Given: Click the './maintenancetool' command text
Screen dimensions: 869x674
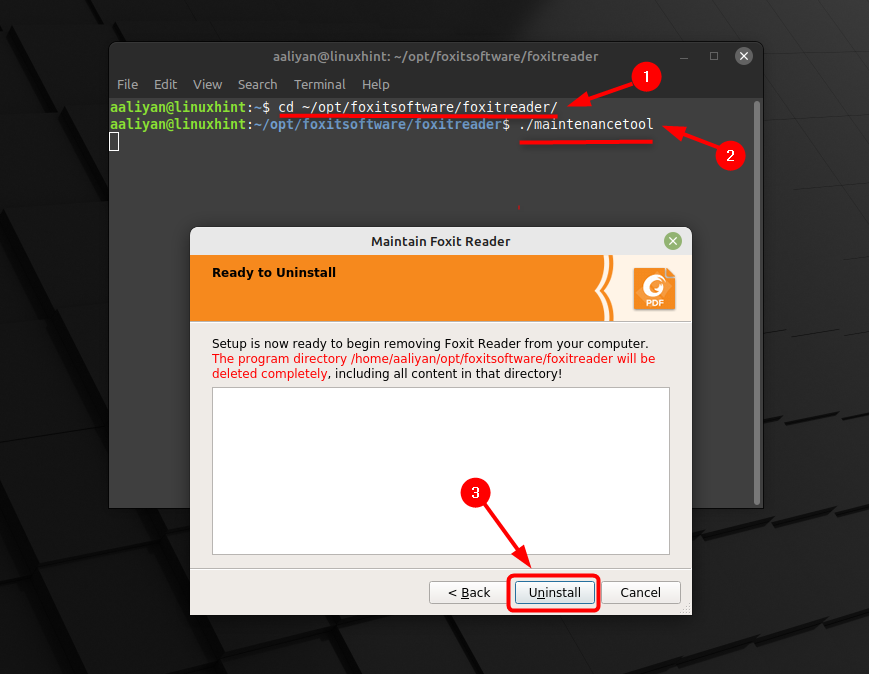Looking at the screenshot, I should pyautogui.click(x=586, y=124).
